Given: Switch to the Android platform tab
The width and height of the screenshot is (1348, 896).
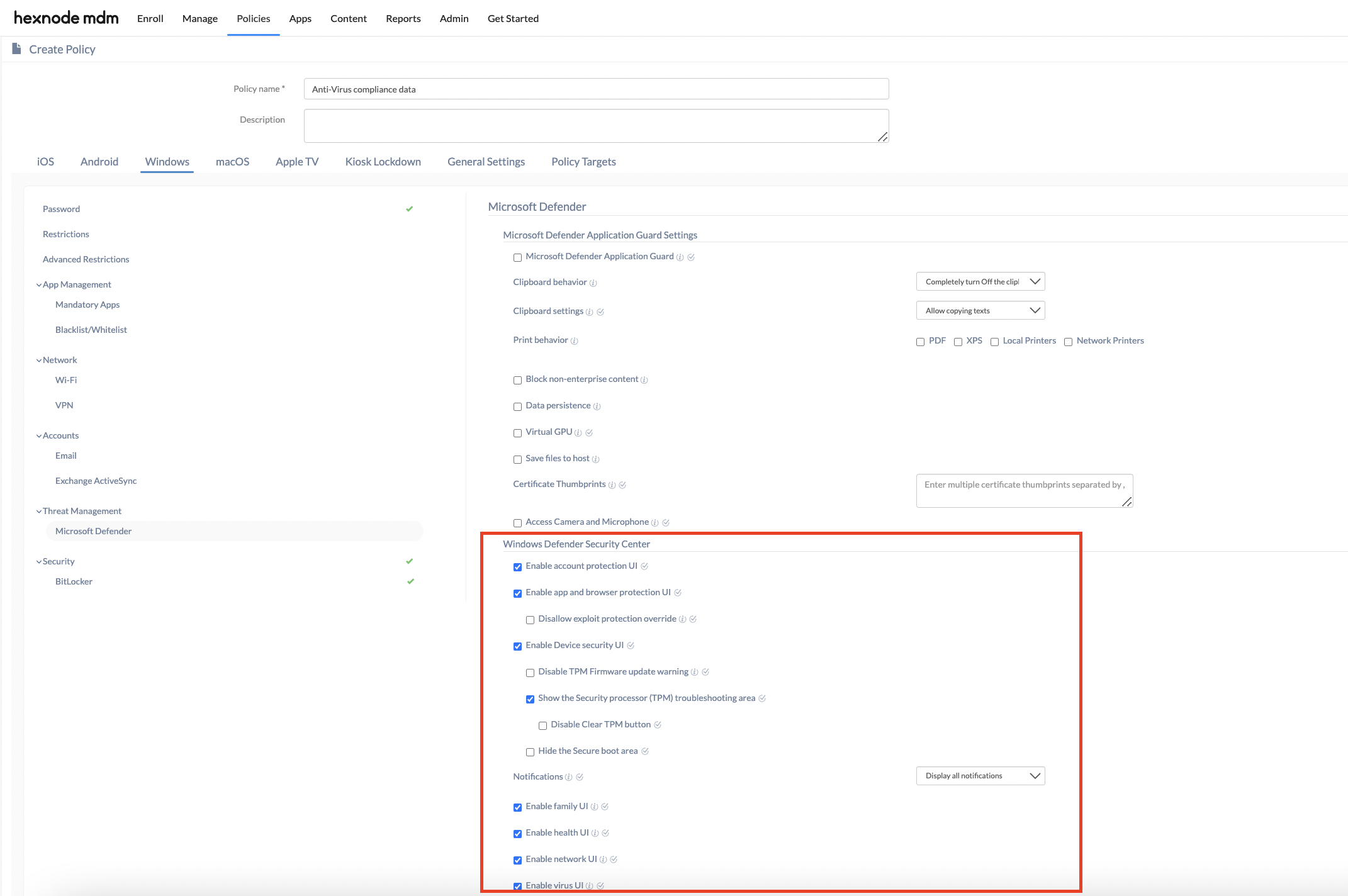Looking at the screenshot, I should (x=99, y=162).
